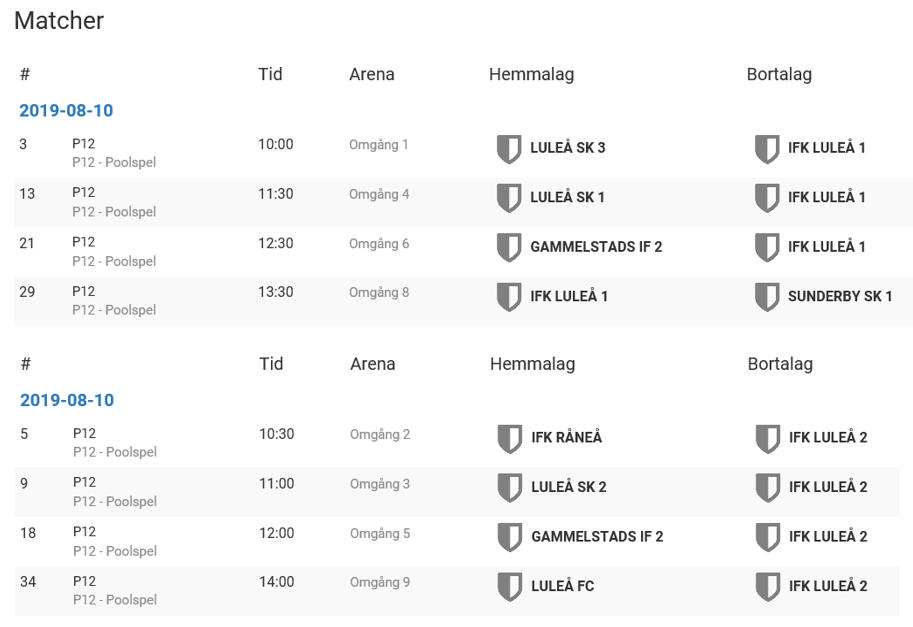Open match number 13 row
Screen dimensions: 913x627
463,202
